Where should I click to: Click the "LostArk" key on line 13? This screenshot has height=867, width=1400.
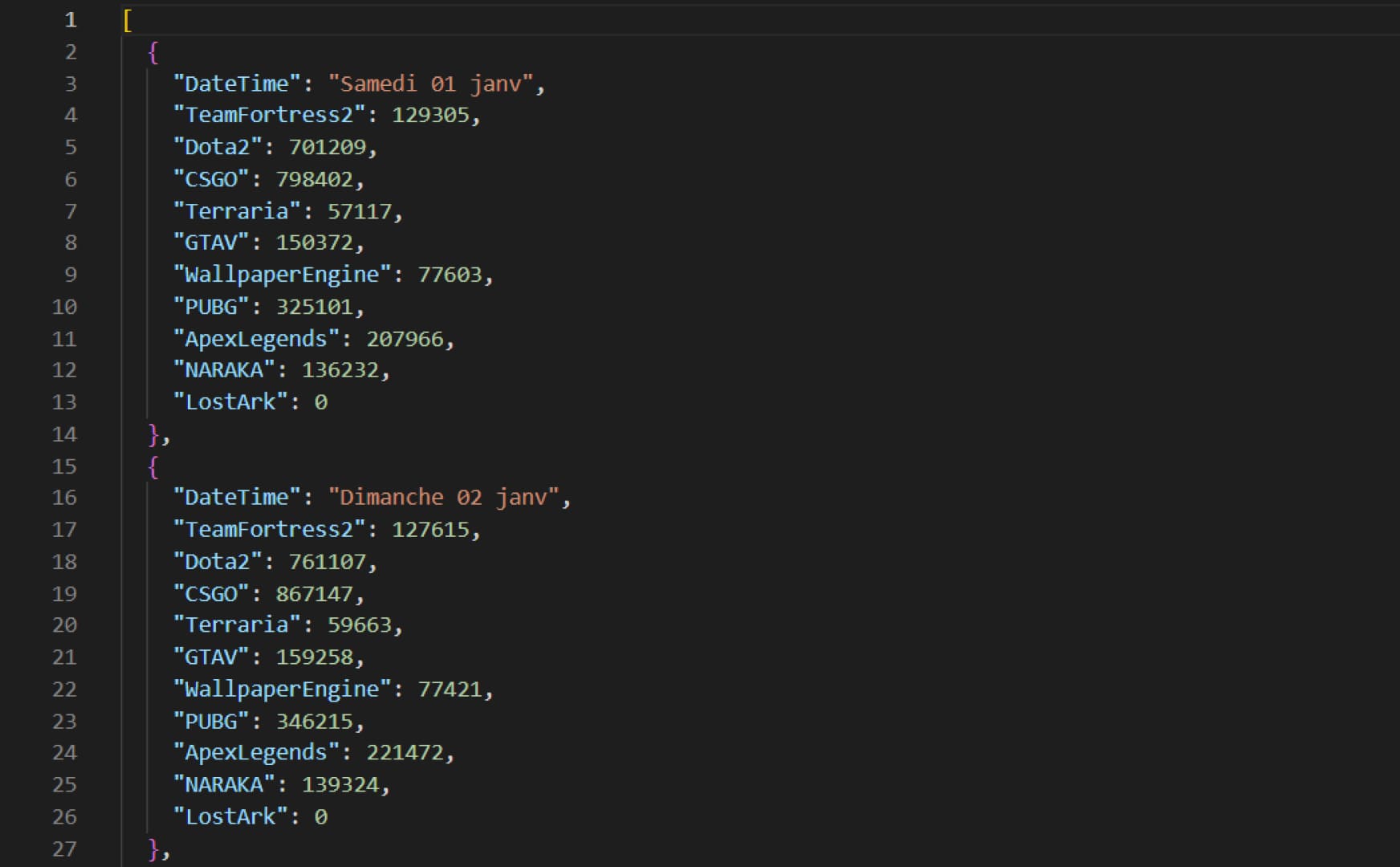point(230,402)
